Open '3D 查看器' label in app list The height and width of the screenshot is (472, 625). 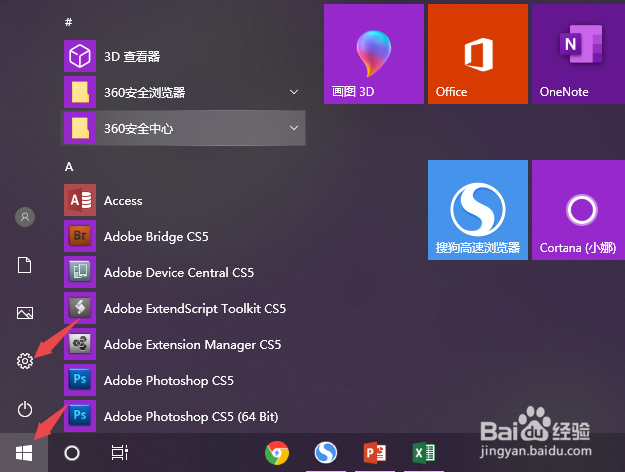click(x=132, y=57)
